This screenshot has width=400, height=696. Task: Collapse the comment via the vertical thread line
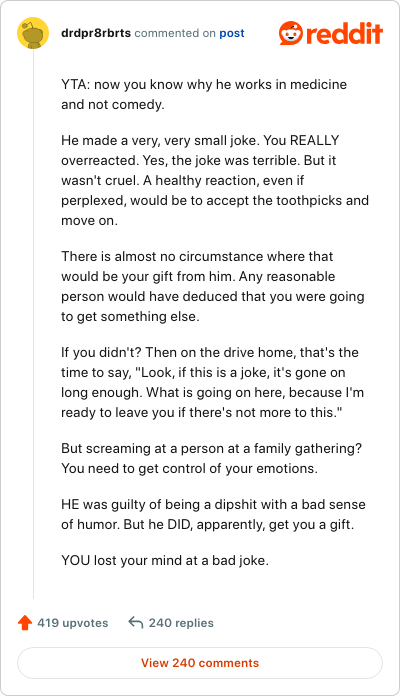coord(33,324)
